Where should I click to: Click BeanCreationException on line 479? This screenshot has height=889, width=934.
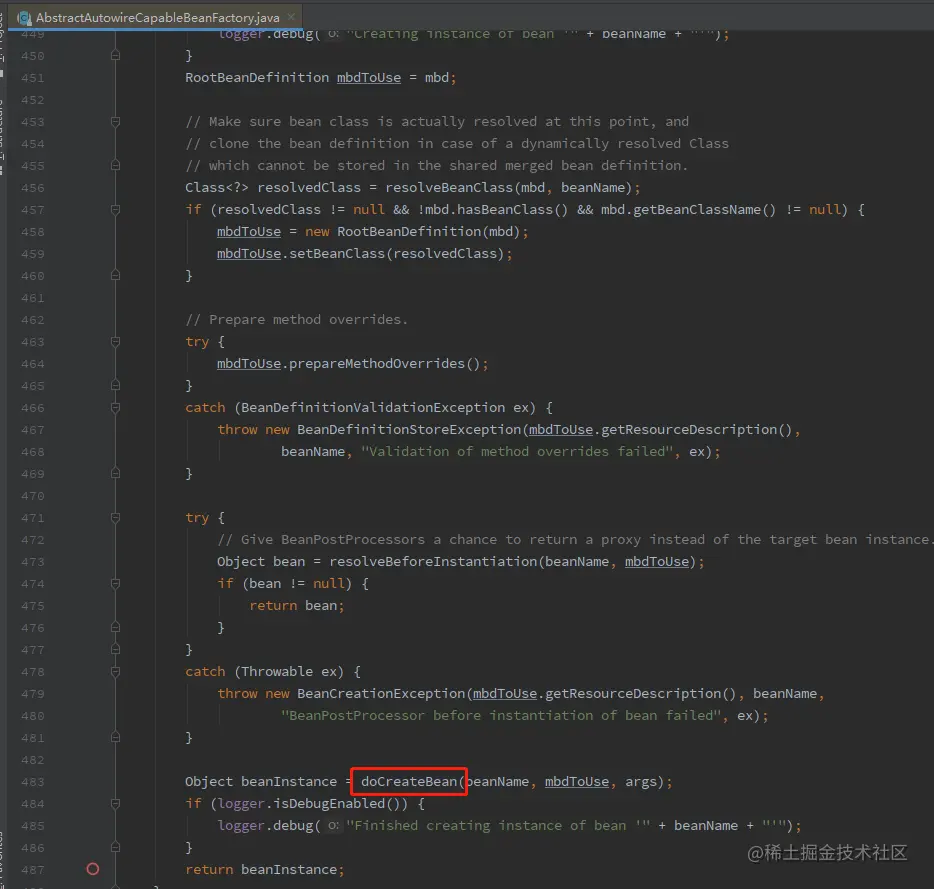point(381,694)
